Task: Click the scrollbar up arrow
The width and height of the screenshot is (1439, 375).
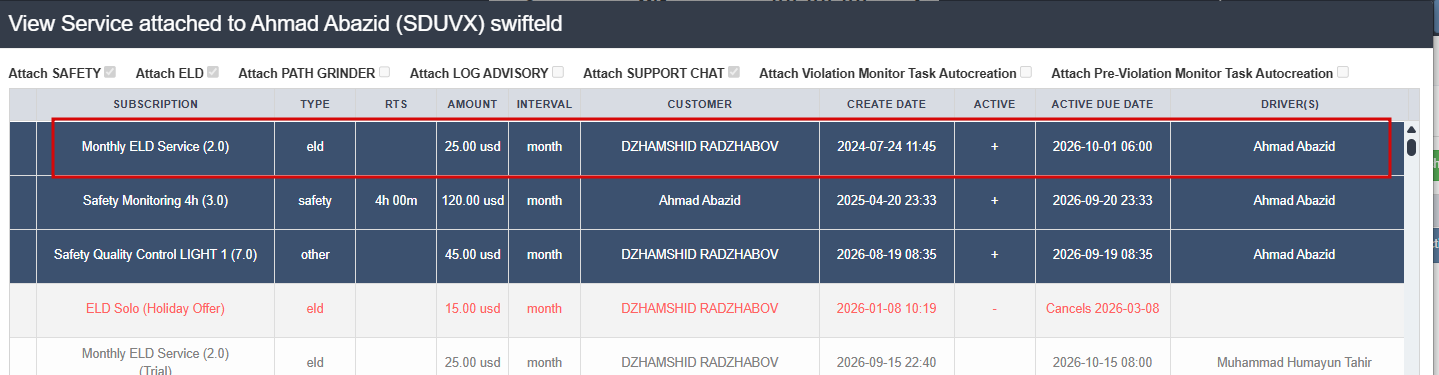Action: (1411, 129)
